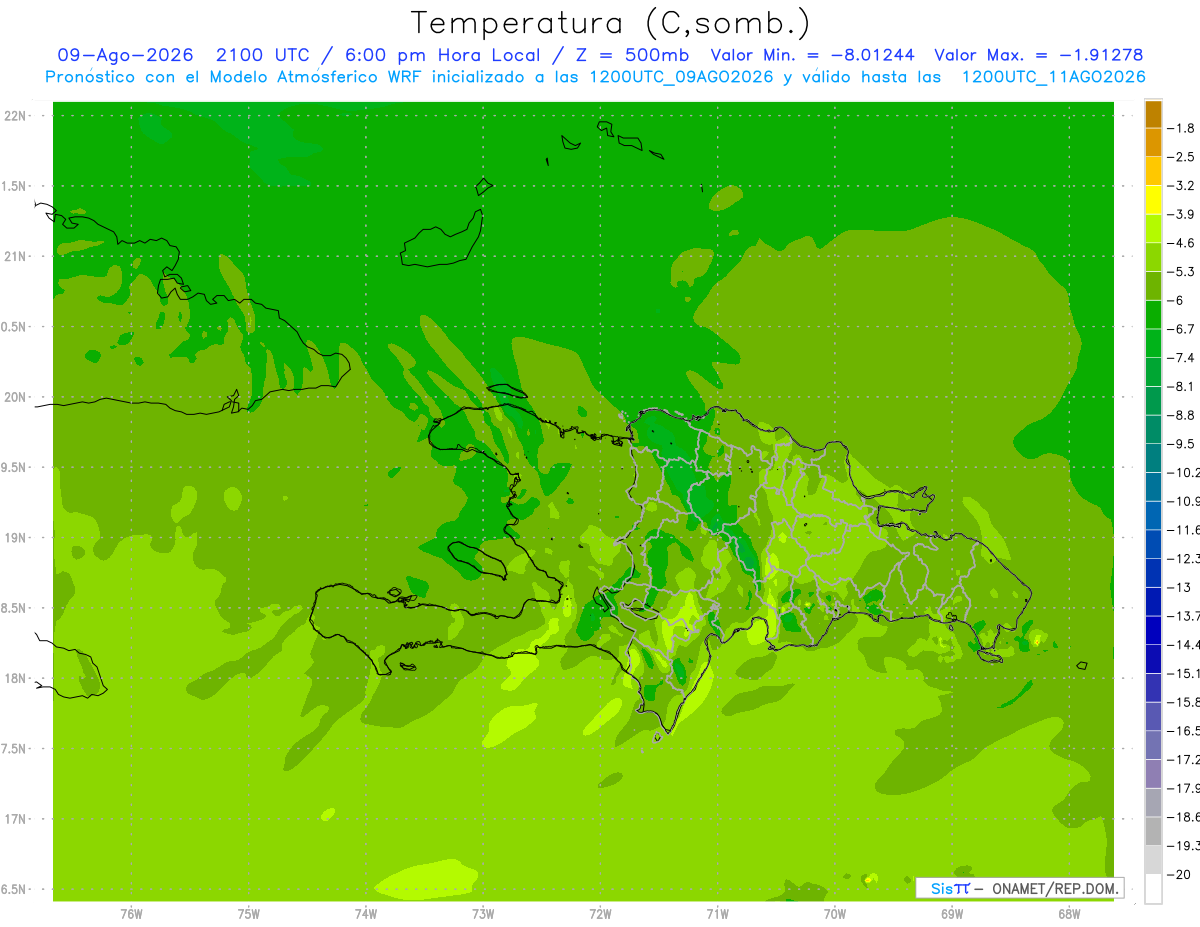Click the '-9.5' colorbar value
1200x927 pixels.
tap(1181, 443)
